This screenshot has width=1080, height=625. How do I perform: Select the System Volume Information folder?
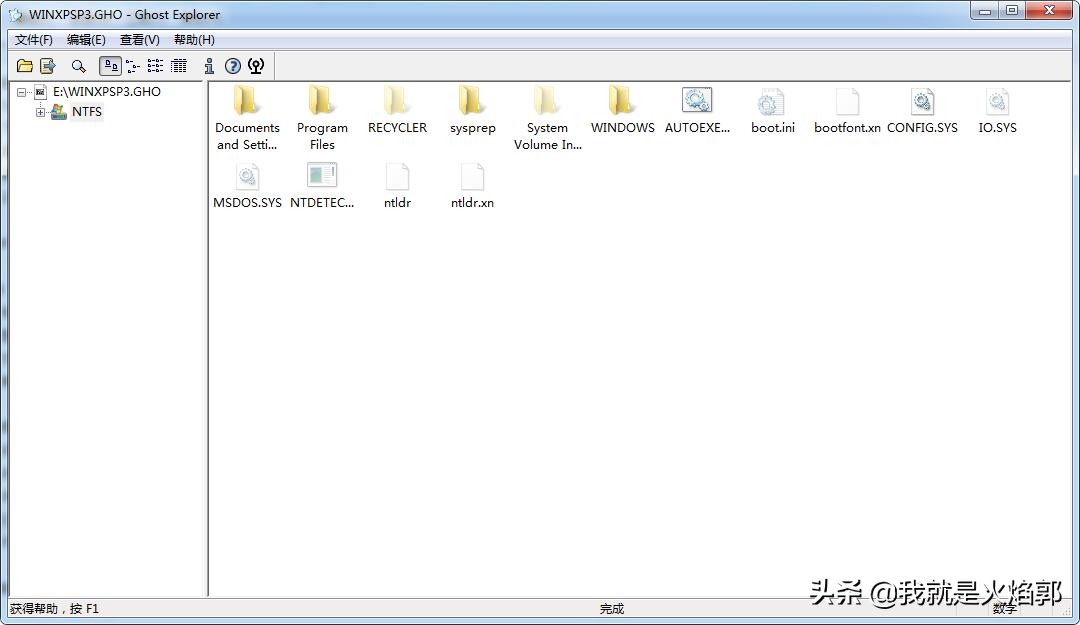(548, 118)
